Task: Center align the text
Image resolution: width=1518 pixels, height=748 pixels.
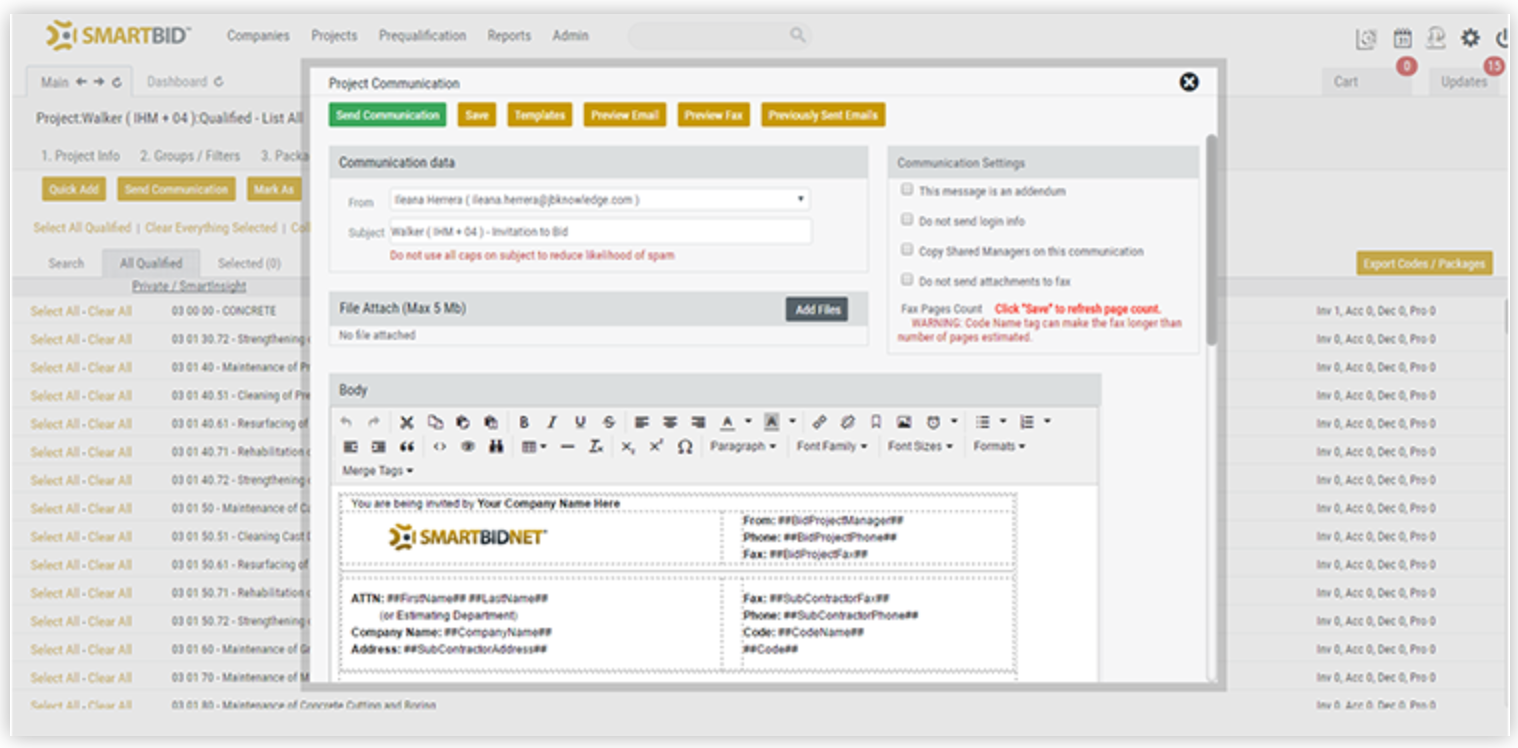Action: click(x=670, y=422)
